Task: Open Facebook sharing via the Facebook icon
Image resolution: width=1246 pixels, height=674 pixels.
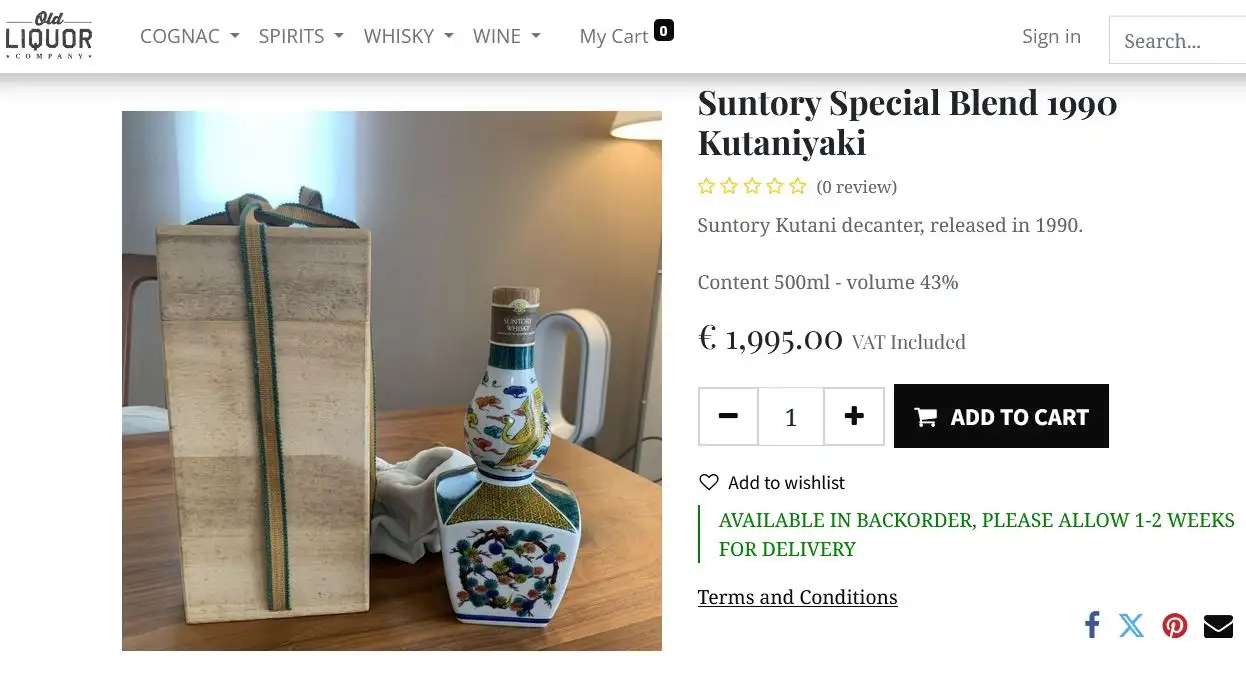Action: 1091,625
